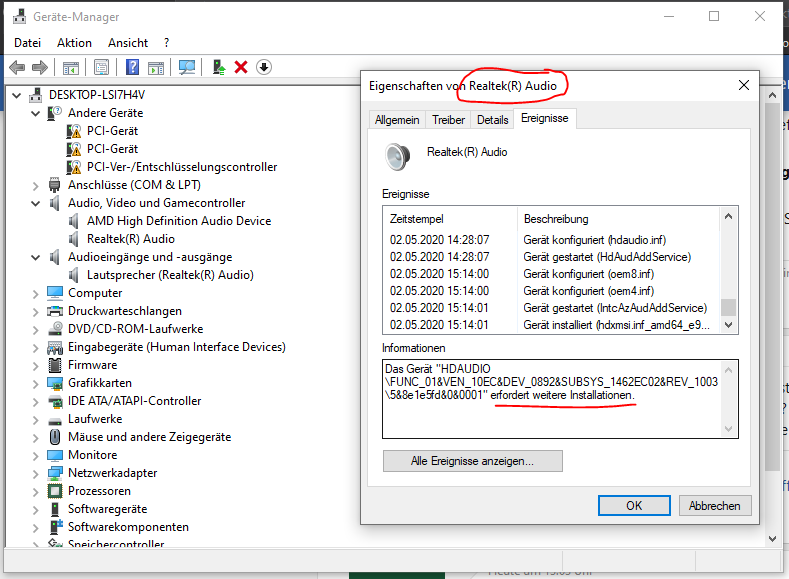Click Alle Ereignisse anzeigen button
The width and height of the screenshot is (789, 579).
472,461
